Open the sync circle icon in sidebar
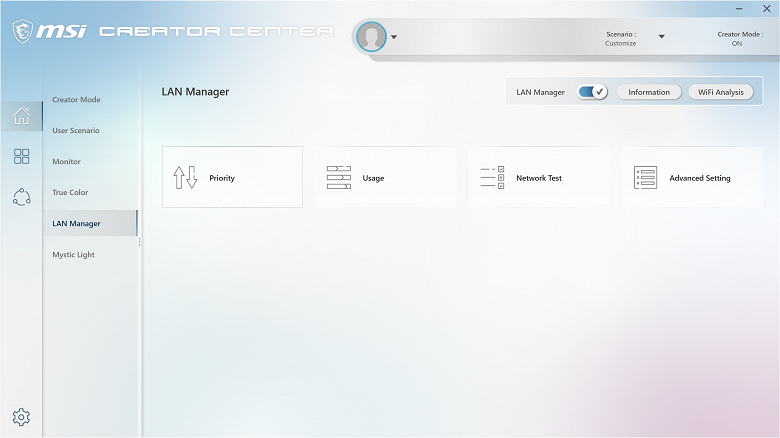This screenshot has height=438, width=780. coord(21,197)
